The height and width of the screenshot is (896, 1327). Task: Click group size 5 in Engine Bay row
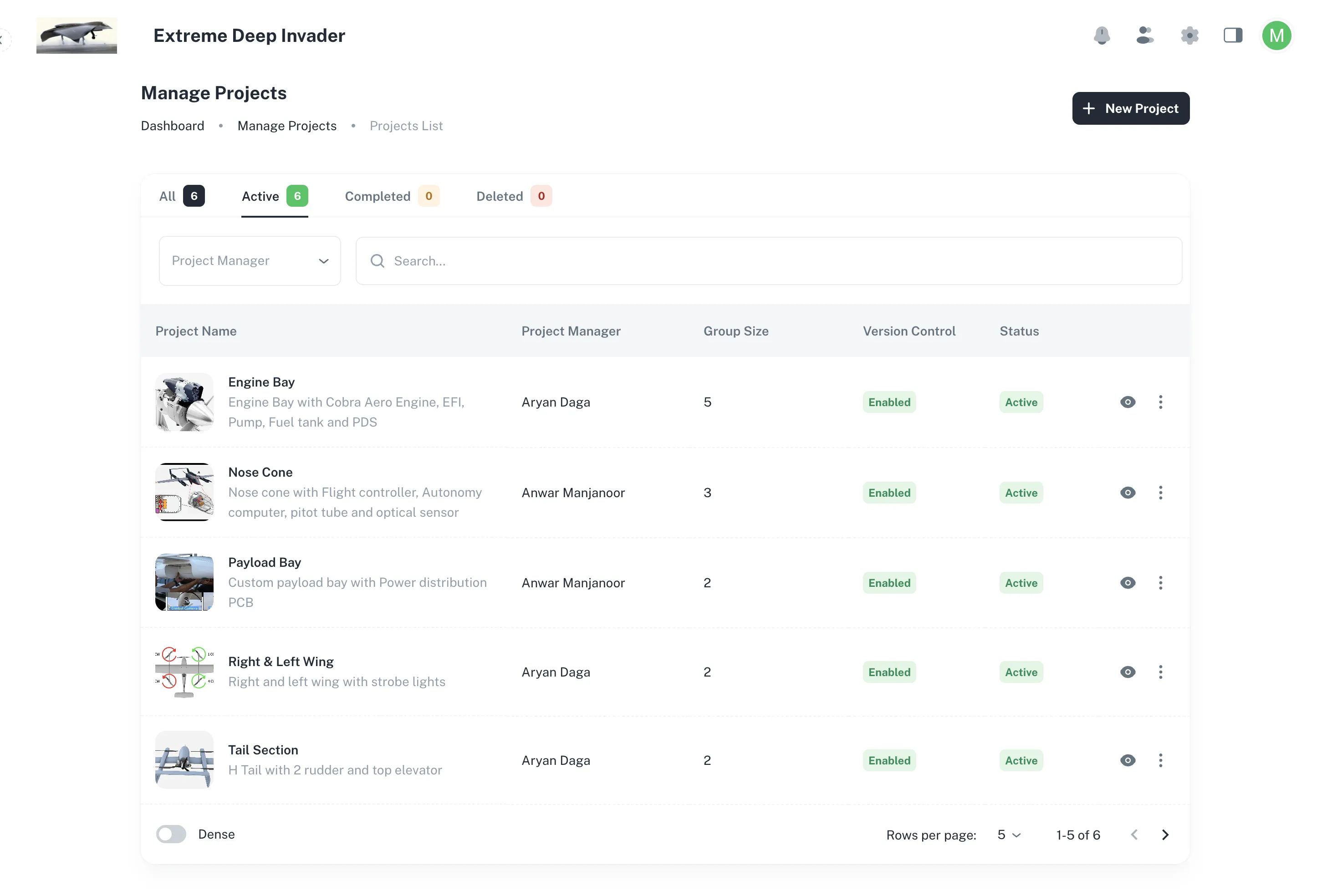coord(707,402)
